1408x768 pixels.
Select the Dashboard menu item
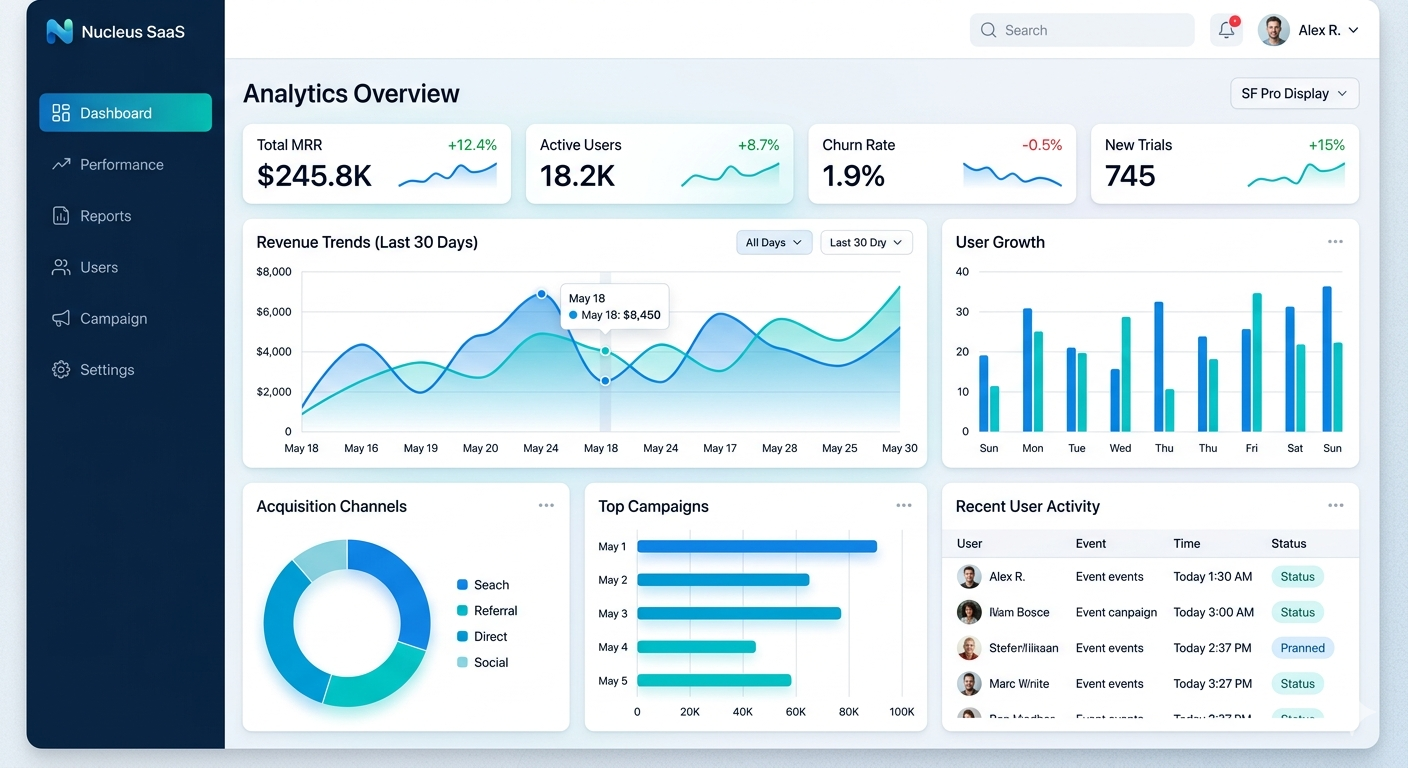tap(125, 113)
